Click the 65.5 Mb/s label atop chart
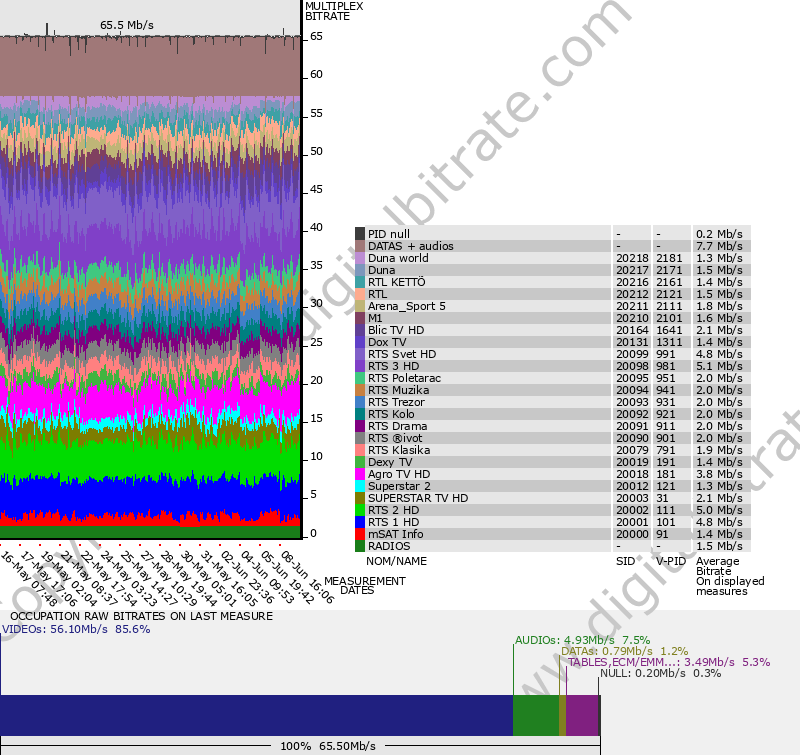 [127, 25]
